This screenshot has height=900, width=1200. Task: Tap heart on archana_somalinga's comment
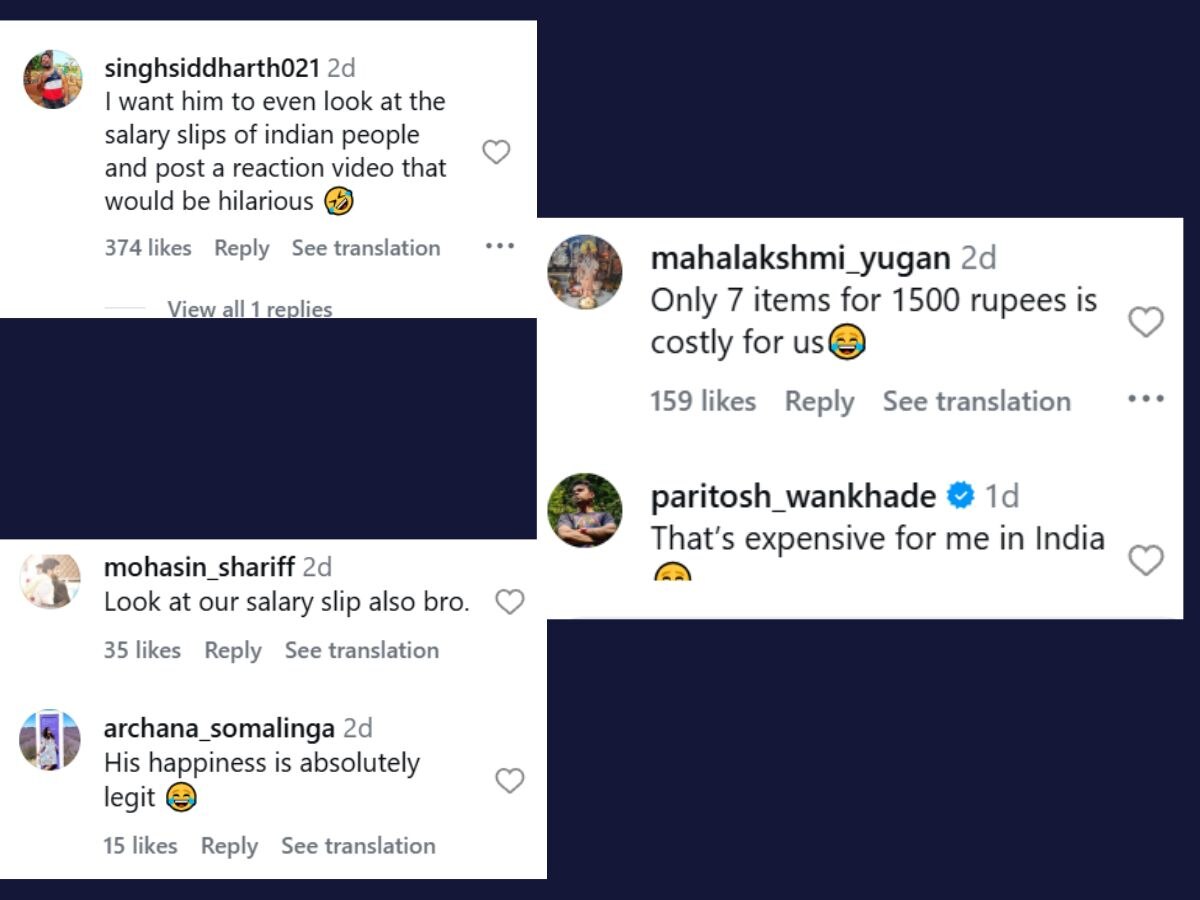tap(510, 781)
